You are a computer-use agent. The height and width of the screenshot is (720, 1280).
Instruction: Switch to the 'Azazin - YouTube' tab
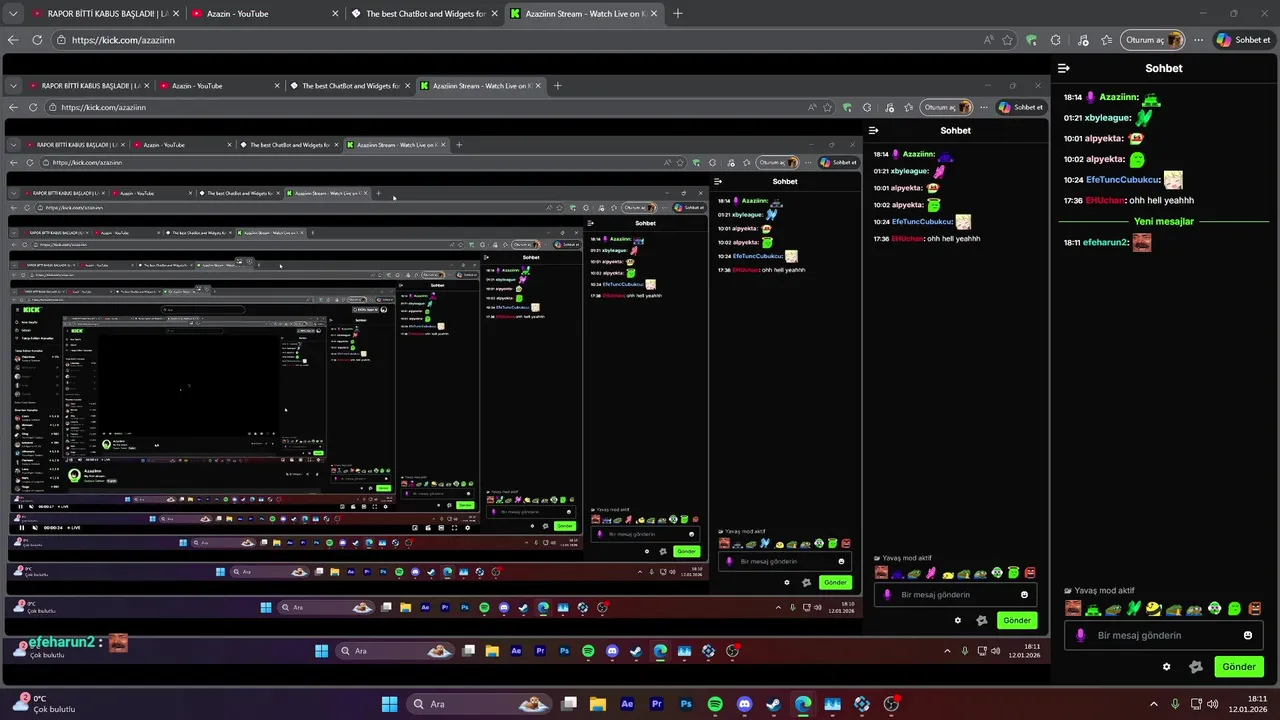tap(264, 14)
